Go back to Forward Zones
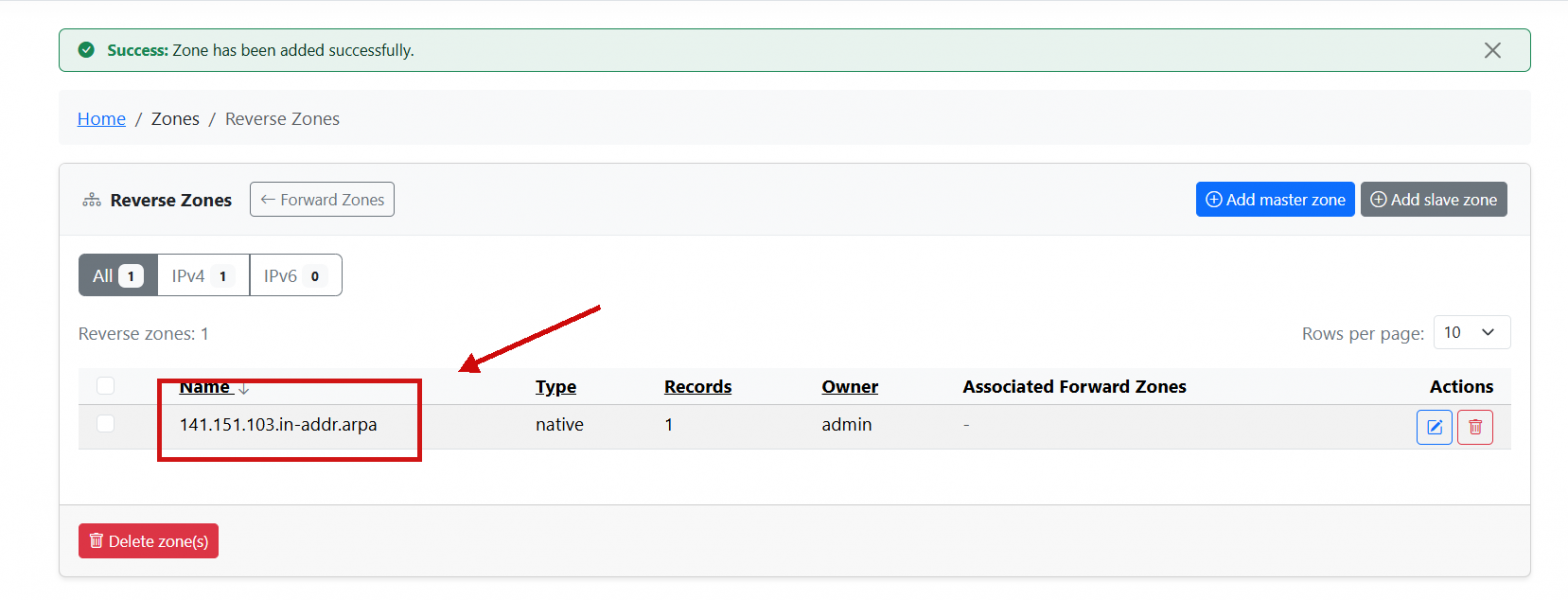 tap(322, 199)
